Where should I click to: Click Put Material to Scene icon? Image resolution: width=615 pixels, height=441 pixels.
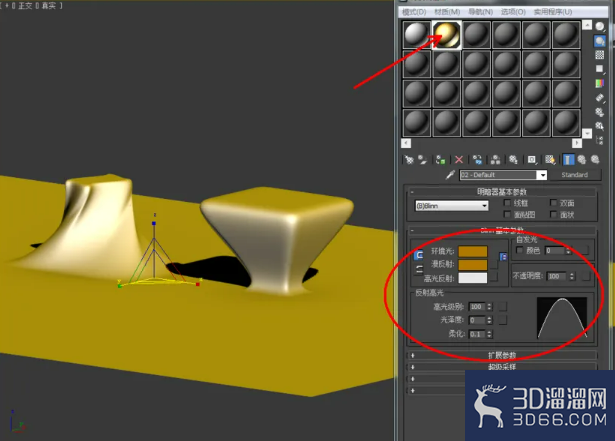pos(422,160)
